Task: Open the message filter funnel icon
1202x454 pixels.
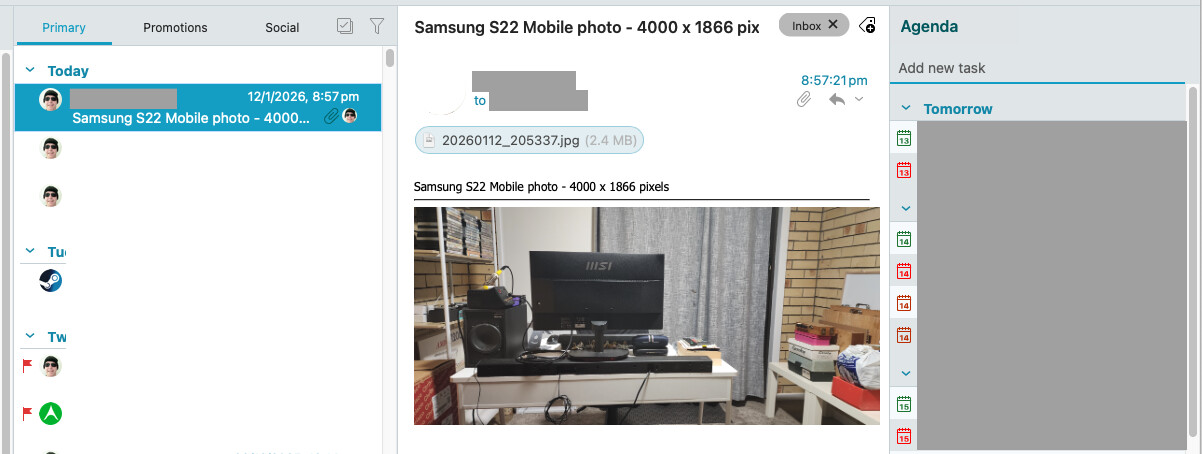Action: tap(377, 27)
